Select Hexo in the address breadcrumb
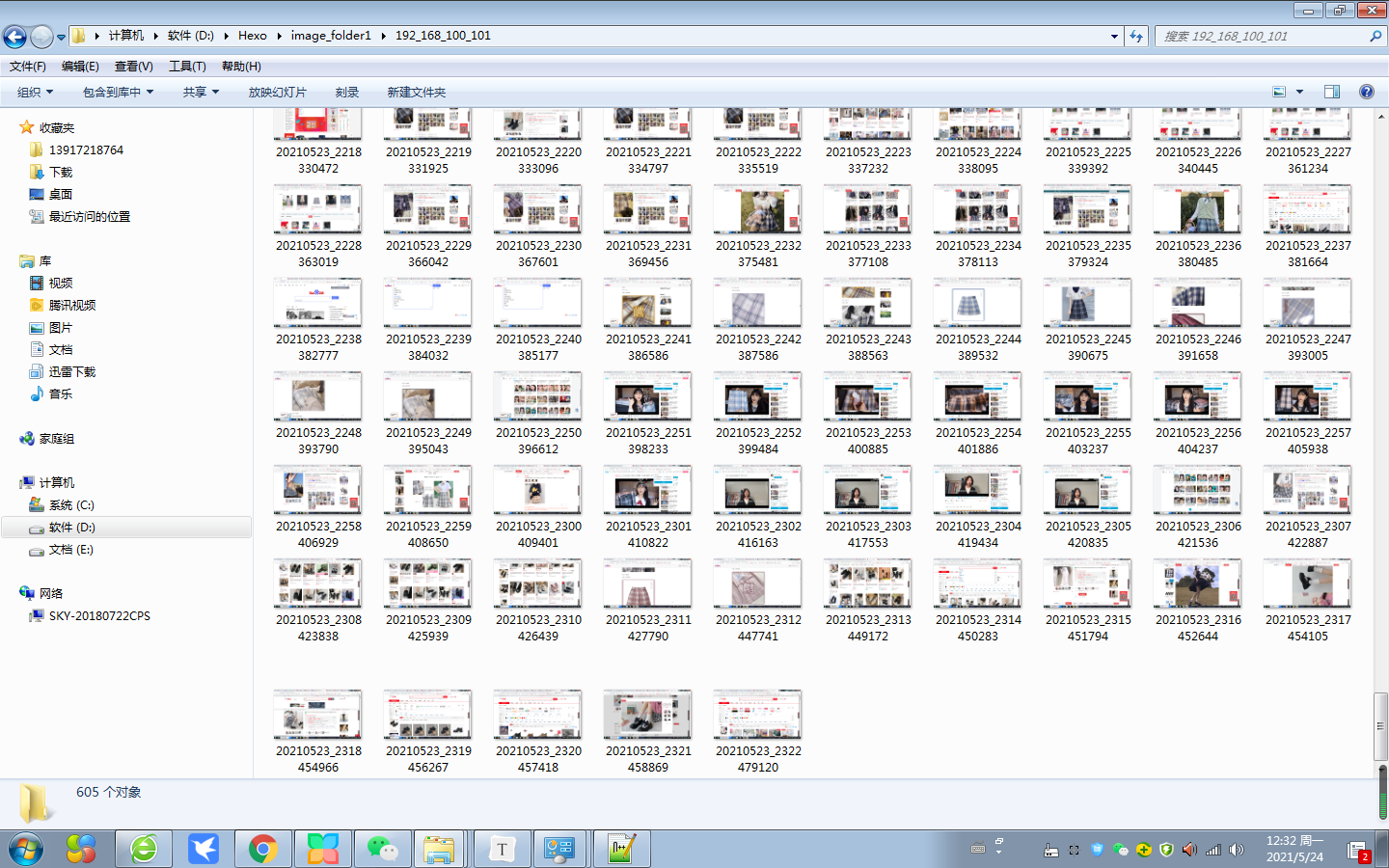This screenshot has height=868, width=1389. point(253,36)
